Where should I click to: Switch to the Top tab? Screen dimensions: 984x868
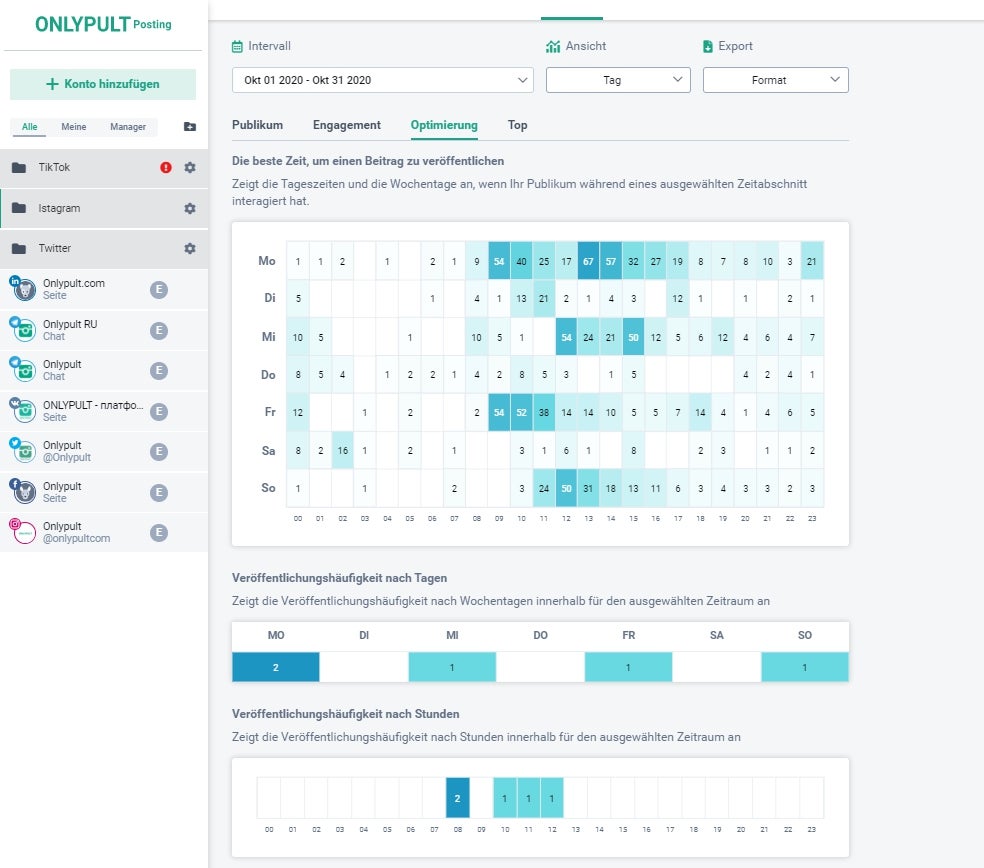click(517, 125)
